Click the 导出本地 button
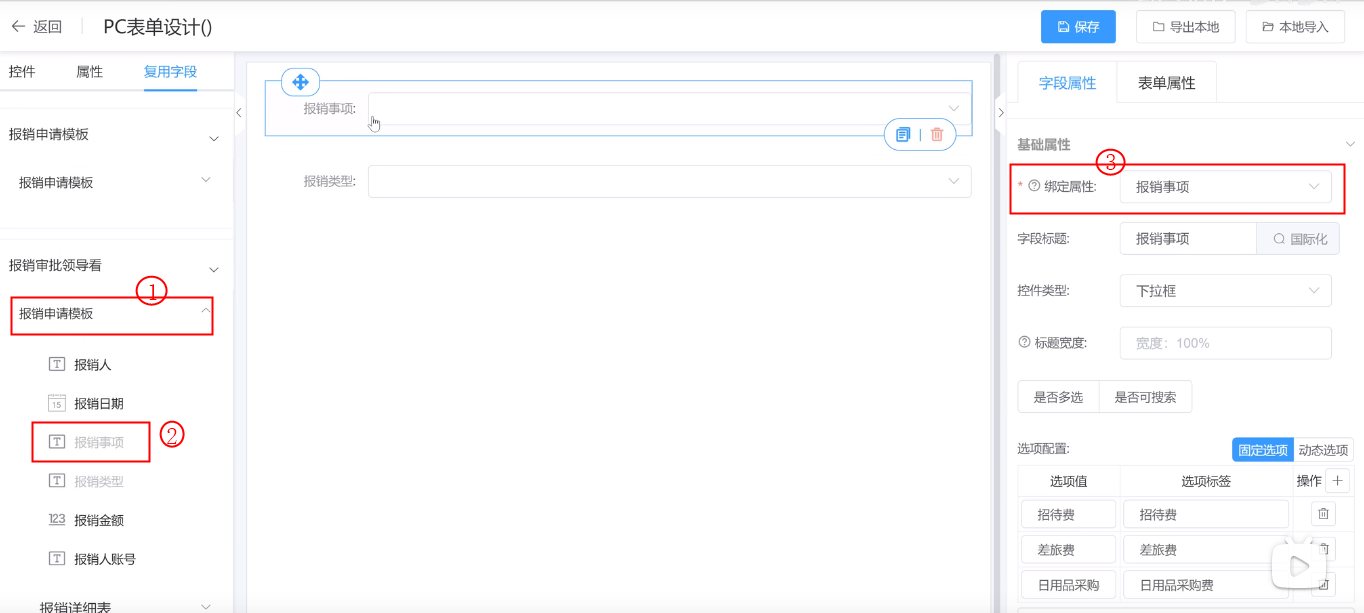Image resolution: width=1364 pixels, height=613 pixels. 1186,27
